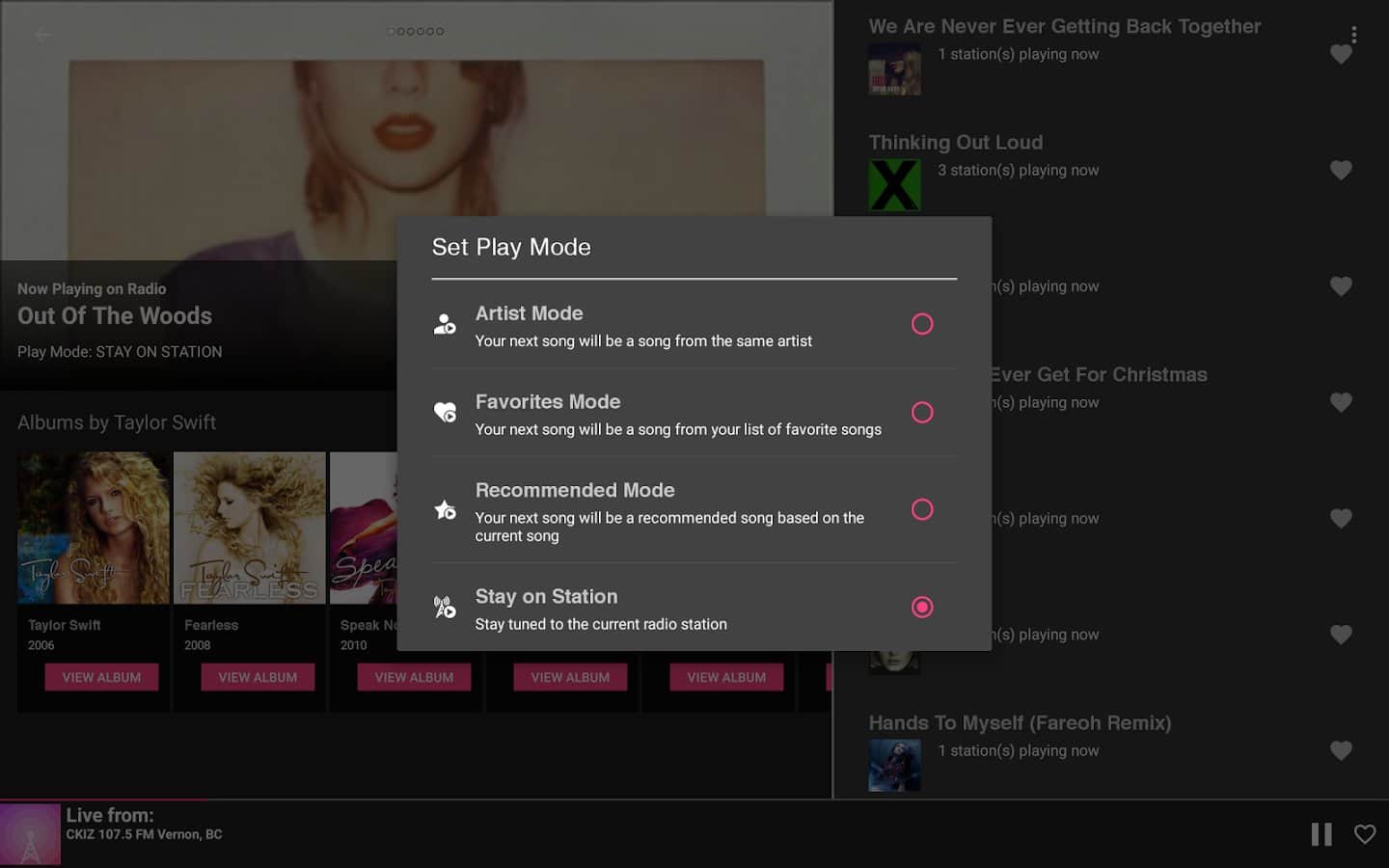The width and height of the screenshot is (1389, 868).
Task: Open the three-dot overflow menu
Action: [1353, 35]
